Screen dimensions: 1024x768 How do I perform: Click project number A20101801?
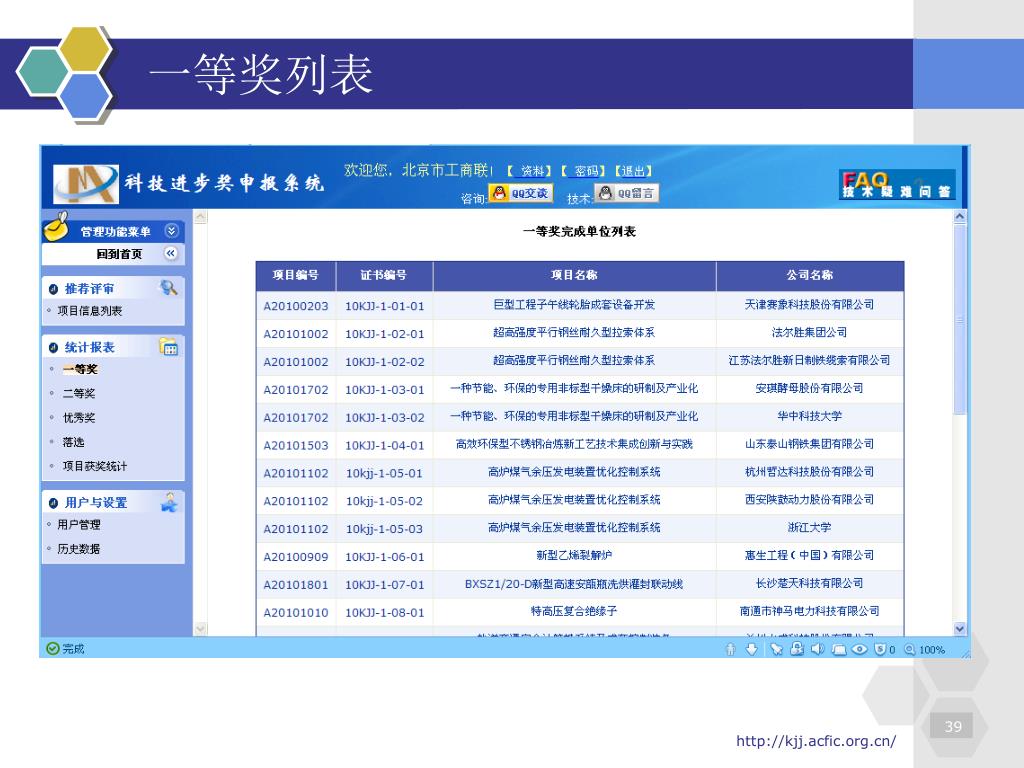296,585
